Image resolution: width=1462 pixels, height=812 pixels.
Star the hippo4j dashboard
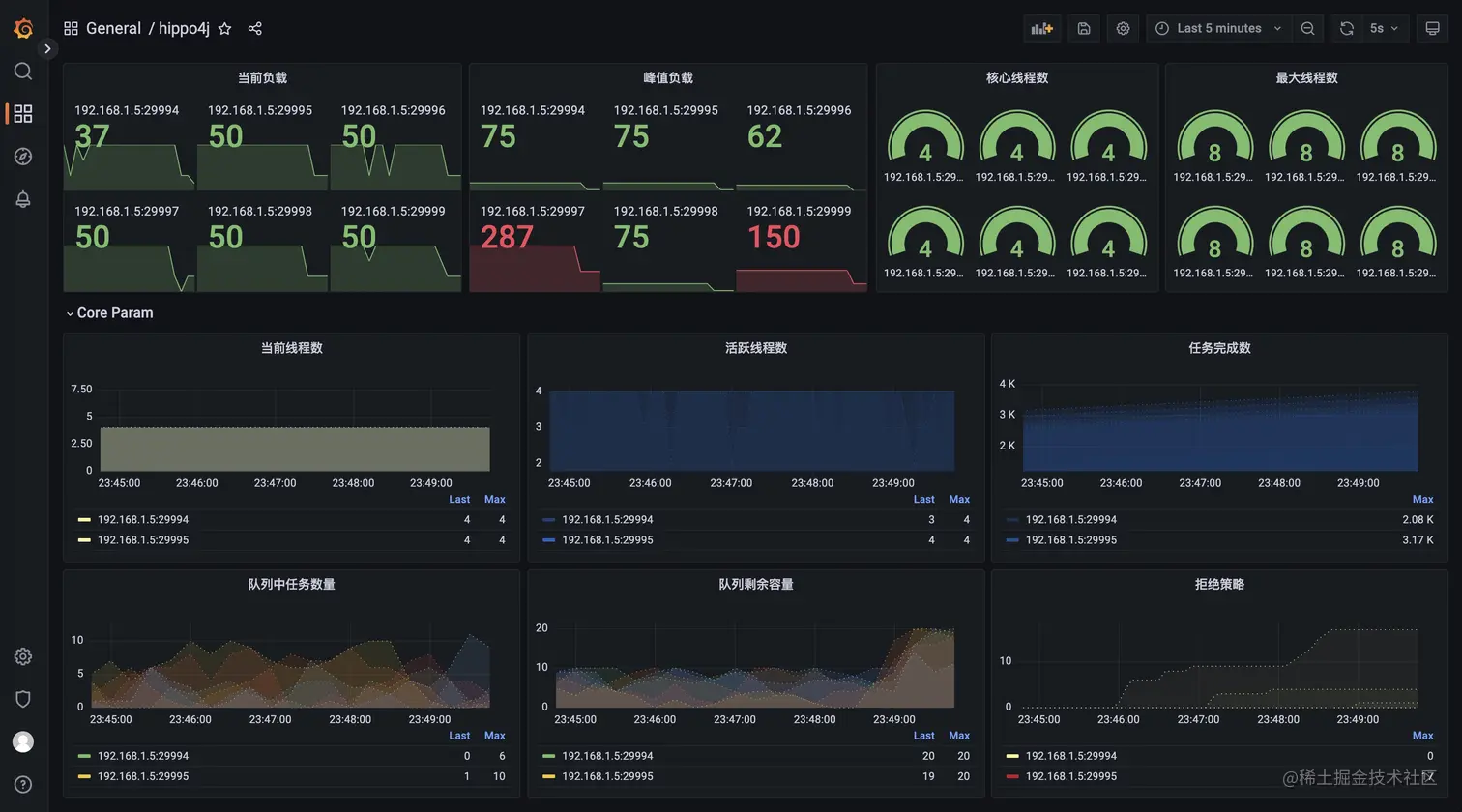pyautogui.click(x=224, y=28)
